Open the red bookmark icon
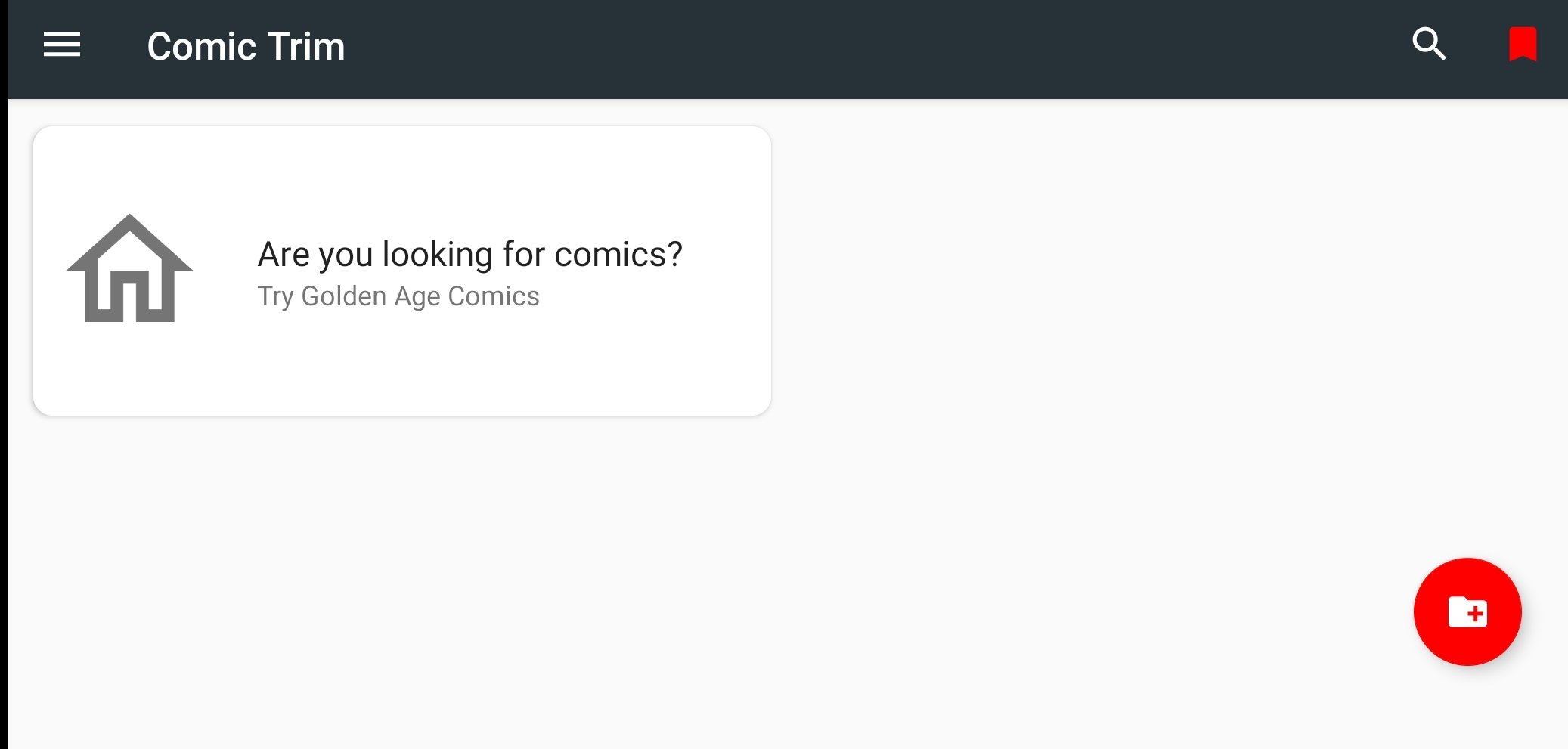1568x749 pixels. click(x=1523, y=45)
